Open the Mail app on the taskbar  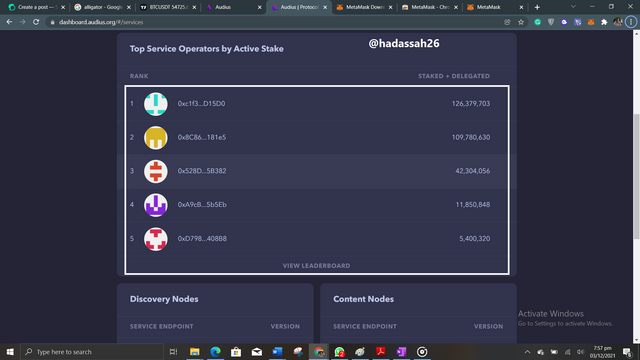click(x=257, y=351)
